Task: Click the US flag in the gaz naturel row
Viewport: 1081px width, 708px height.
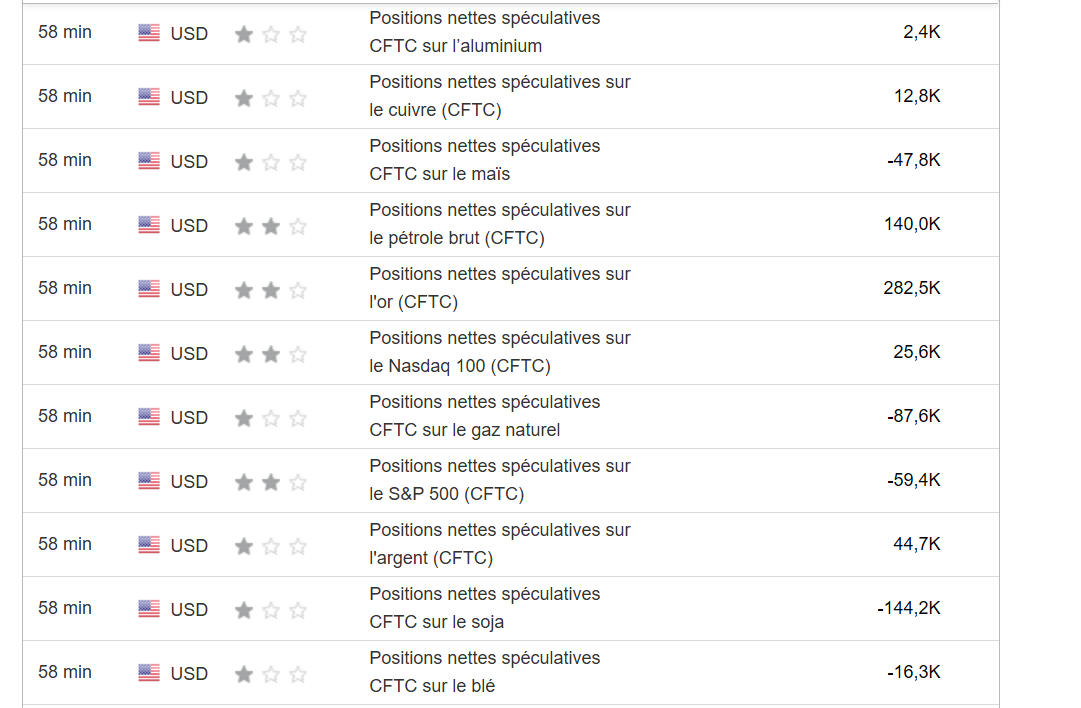Action: [149, 417]
